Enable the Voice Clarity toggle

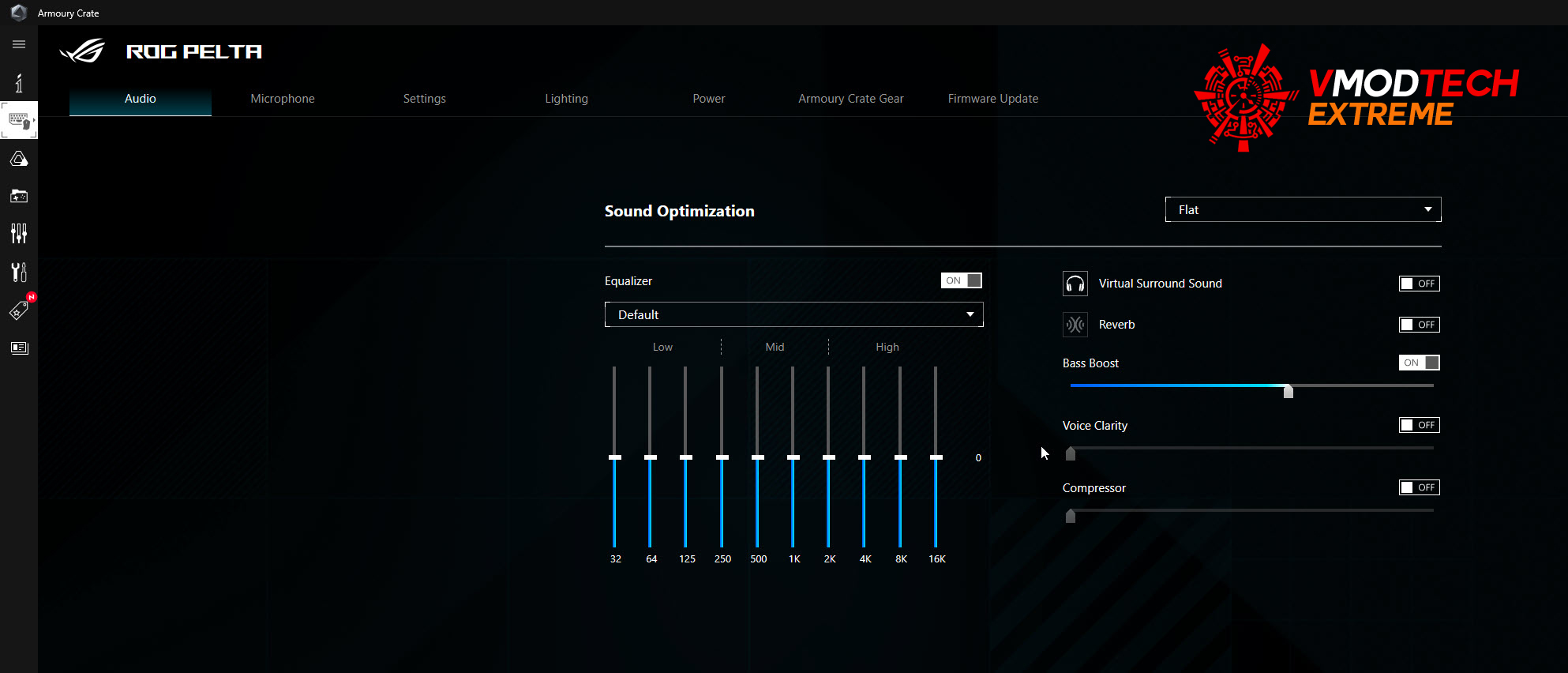pos(1420,425)
